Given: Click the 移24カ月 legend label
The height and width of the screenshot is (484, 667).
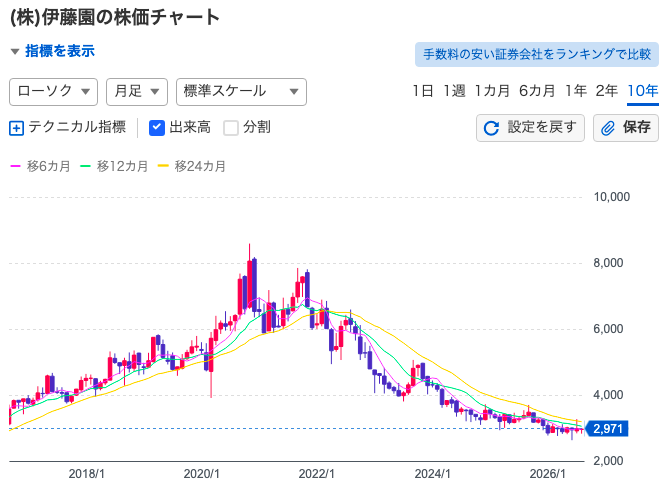Looking at the screenshot, I should 200,166.
